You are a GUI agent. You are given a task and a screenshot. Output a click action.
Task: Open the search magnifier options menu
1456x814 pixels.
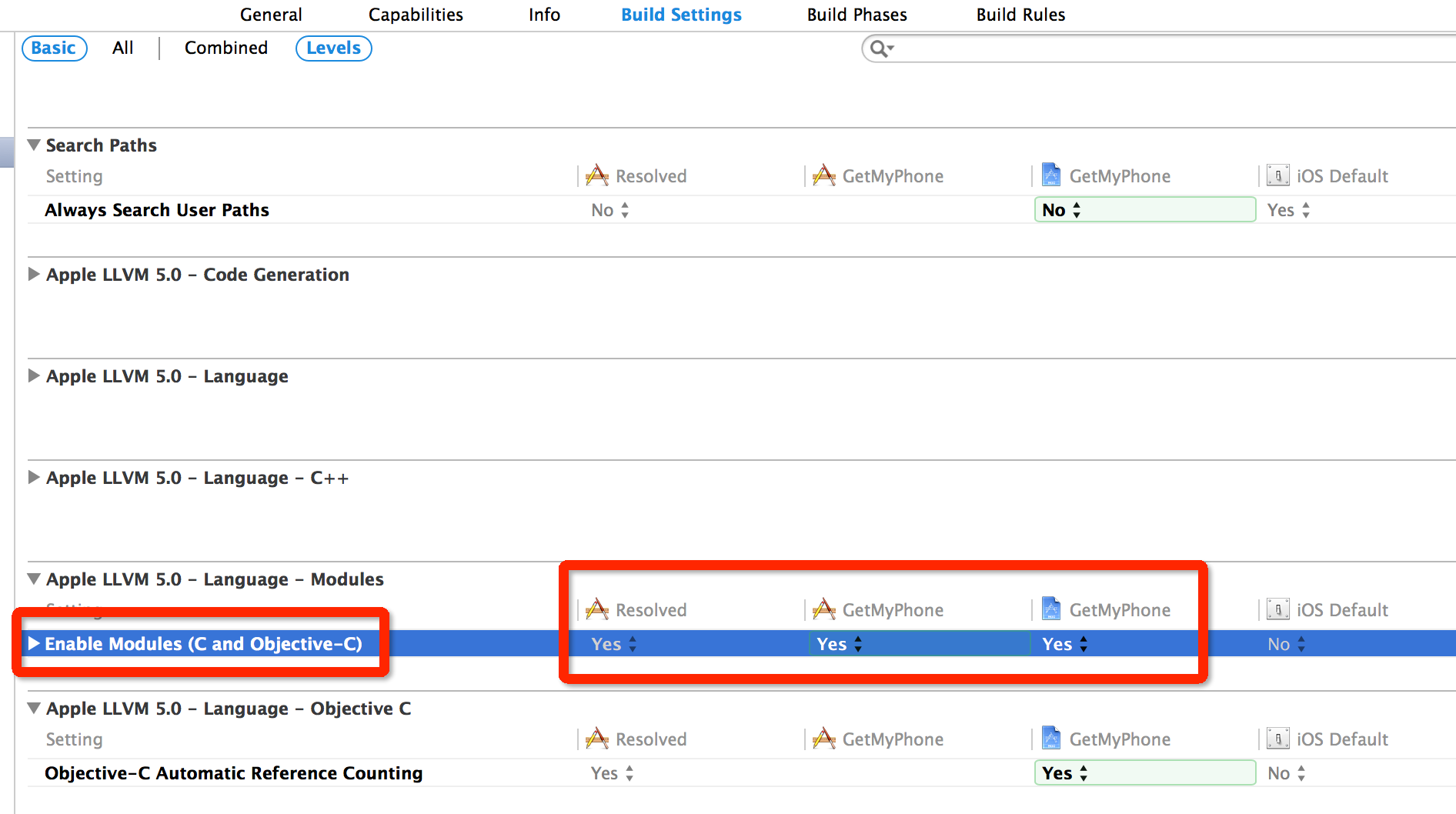click(x=881, y=49)
